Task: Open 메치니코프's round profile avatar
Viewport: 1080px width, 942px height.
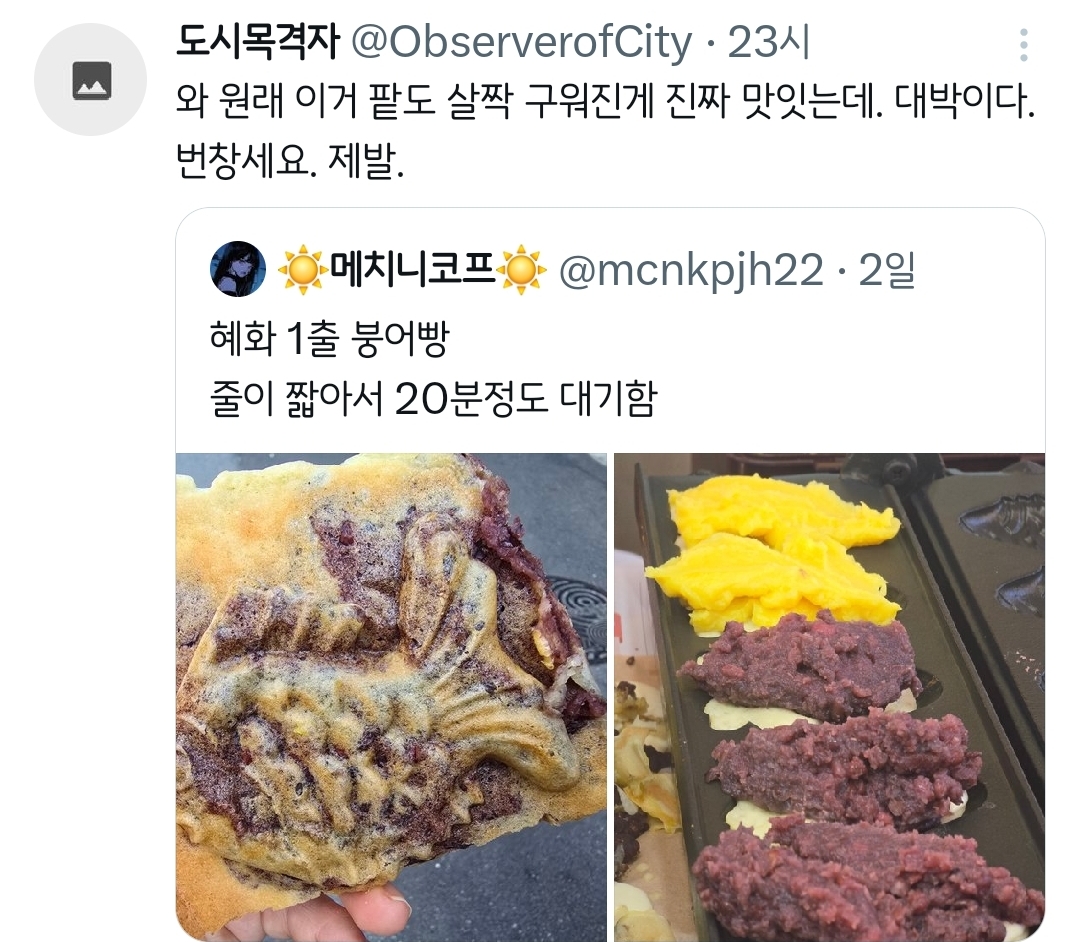Action: [238, 269]
